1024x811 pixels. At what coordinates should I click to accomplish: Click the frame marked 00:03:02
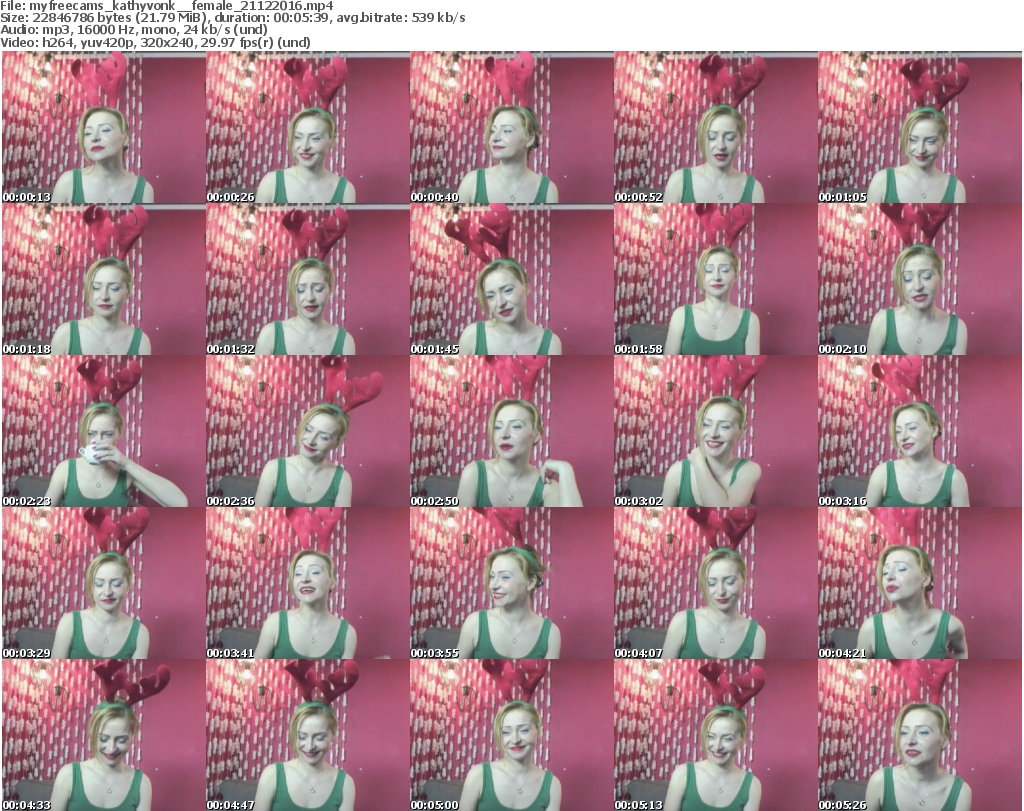714,432
